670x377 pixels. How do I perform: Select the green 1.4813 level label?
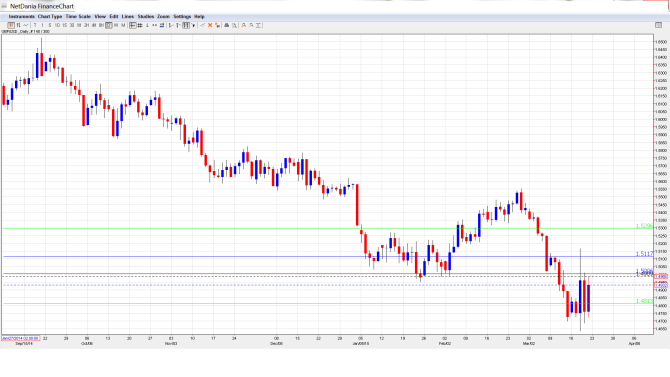coord(644,301)
